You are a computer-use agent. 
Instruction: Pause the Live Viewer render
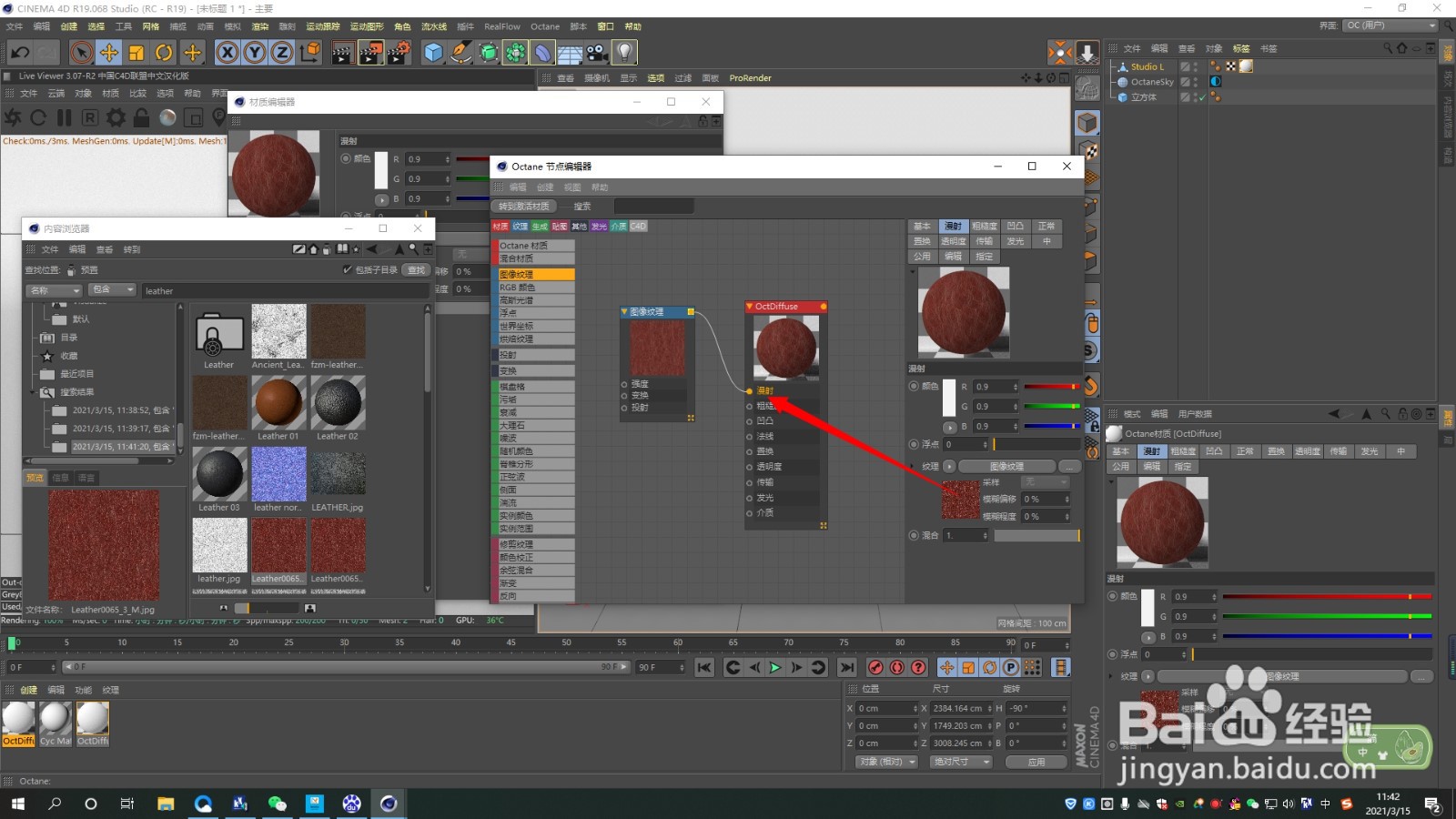tap(64, 117)
